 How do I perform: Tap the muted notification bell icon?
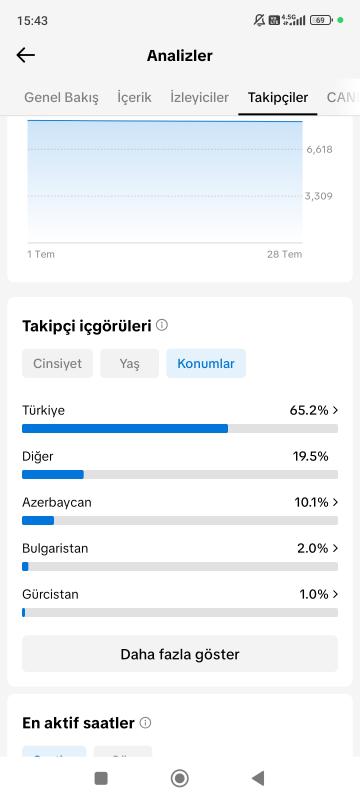coord(260,20)
